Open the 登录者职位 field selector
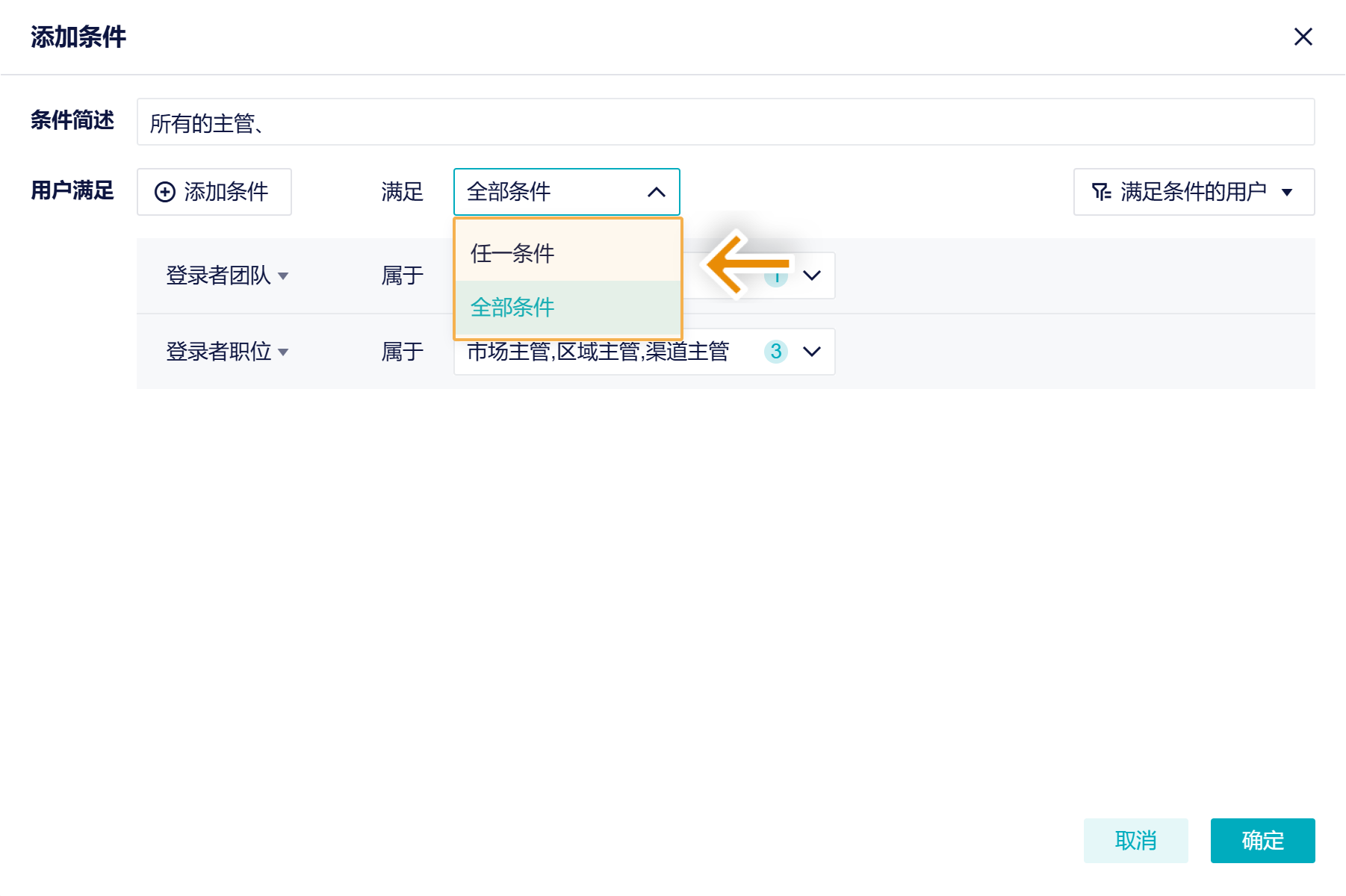Screen dimensions: 1346x896 pyautogui.click(x=227, y=352)
